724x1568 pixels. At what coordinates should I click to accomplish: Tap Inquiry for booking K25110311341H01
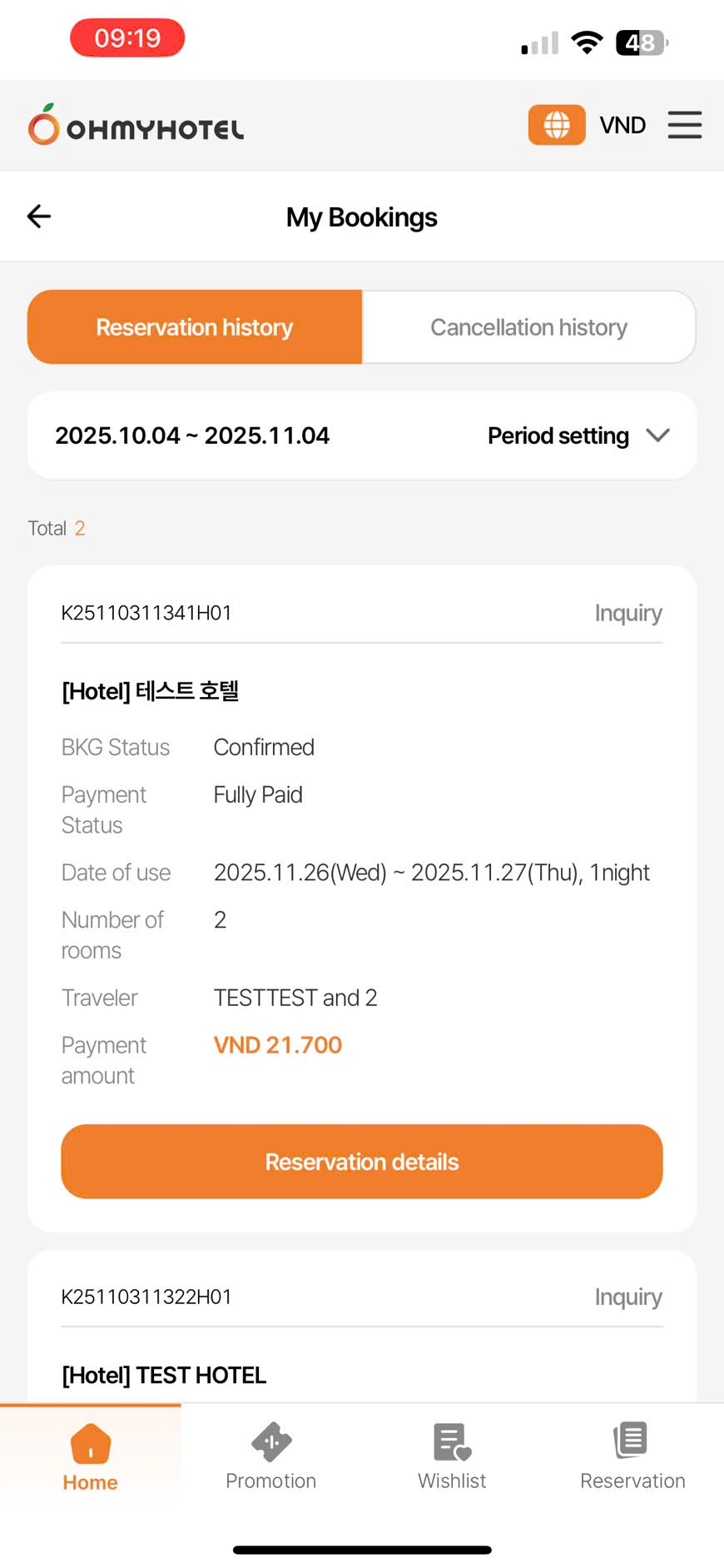[628, 613]
